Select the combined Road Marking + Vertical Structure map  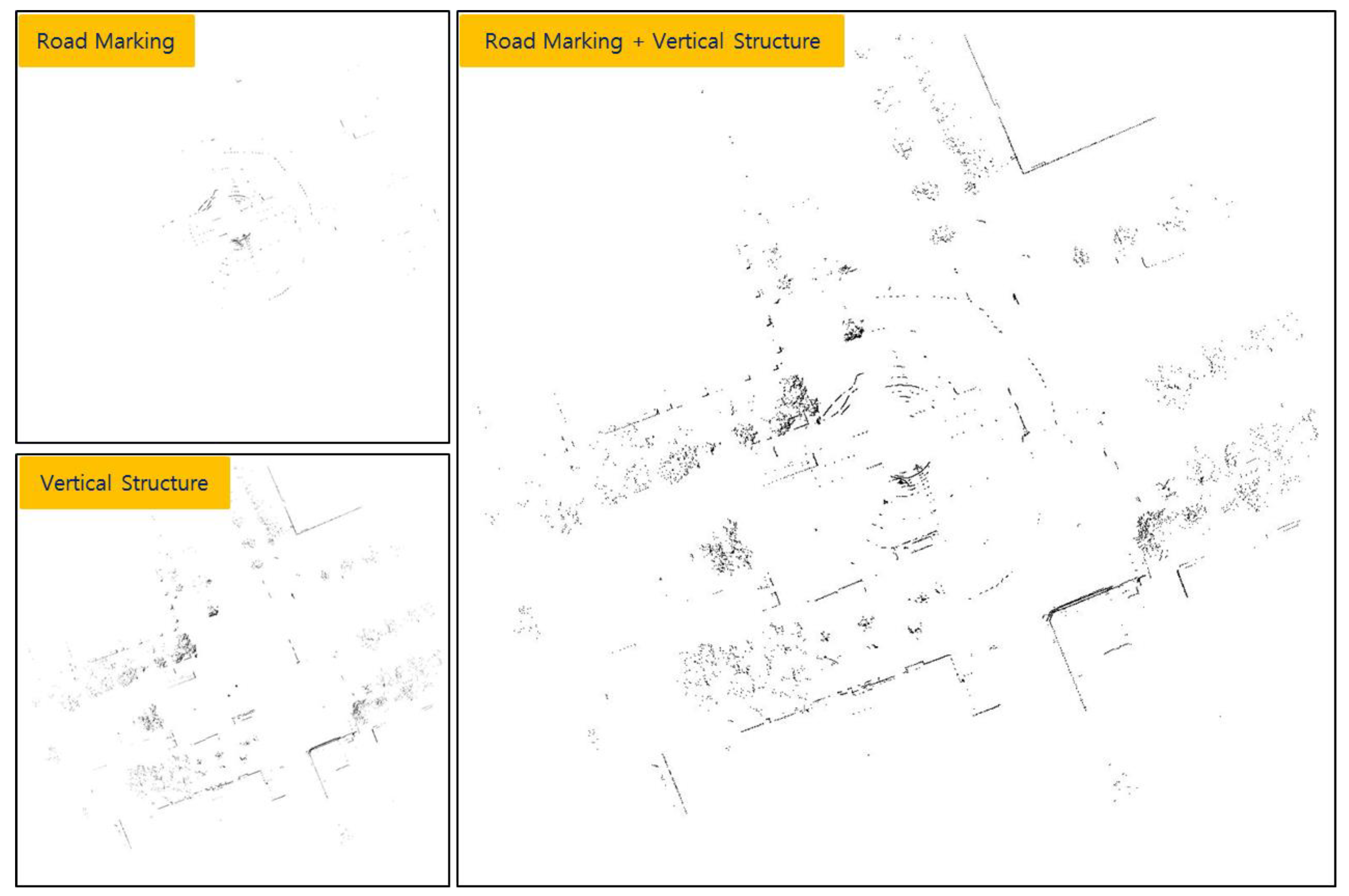pos(896,449)
